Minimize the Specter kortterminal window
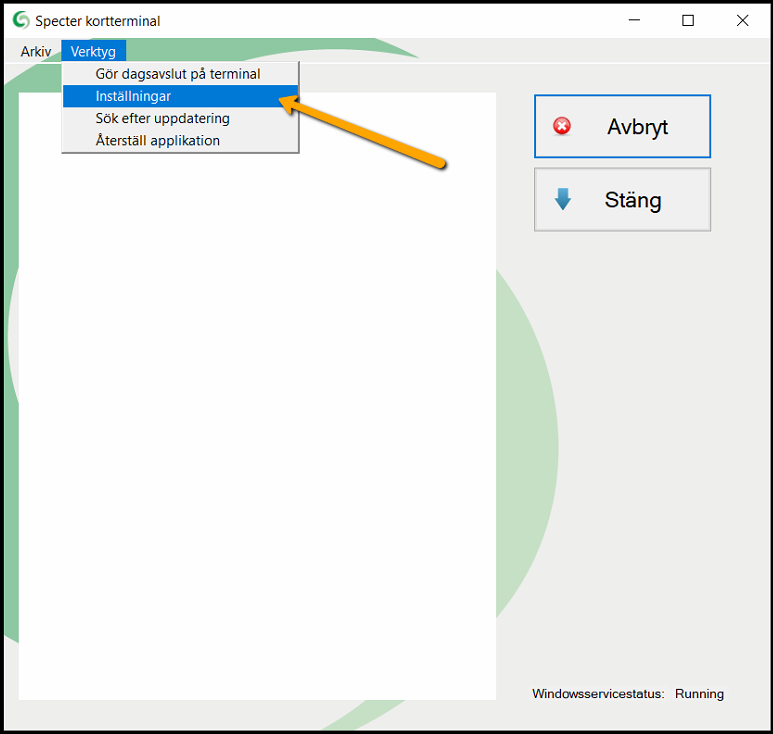Viewport: 773px width, 734px height. 634,21
